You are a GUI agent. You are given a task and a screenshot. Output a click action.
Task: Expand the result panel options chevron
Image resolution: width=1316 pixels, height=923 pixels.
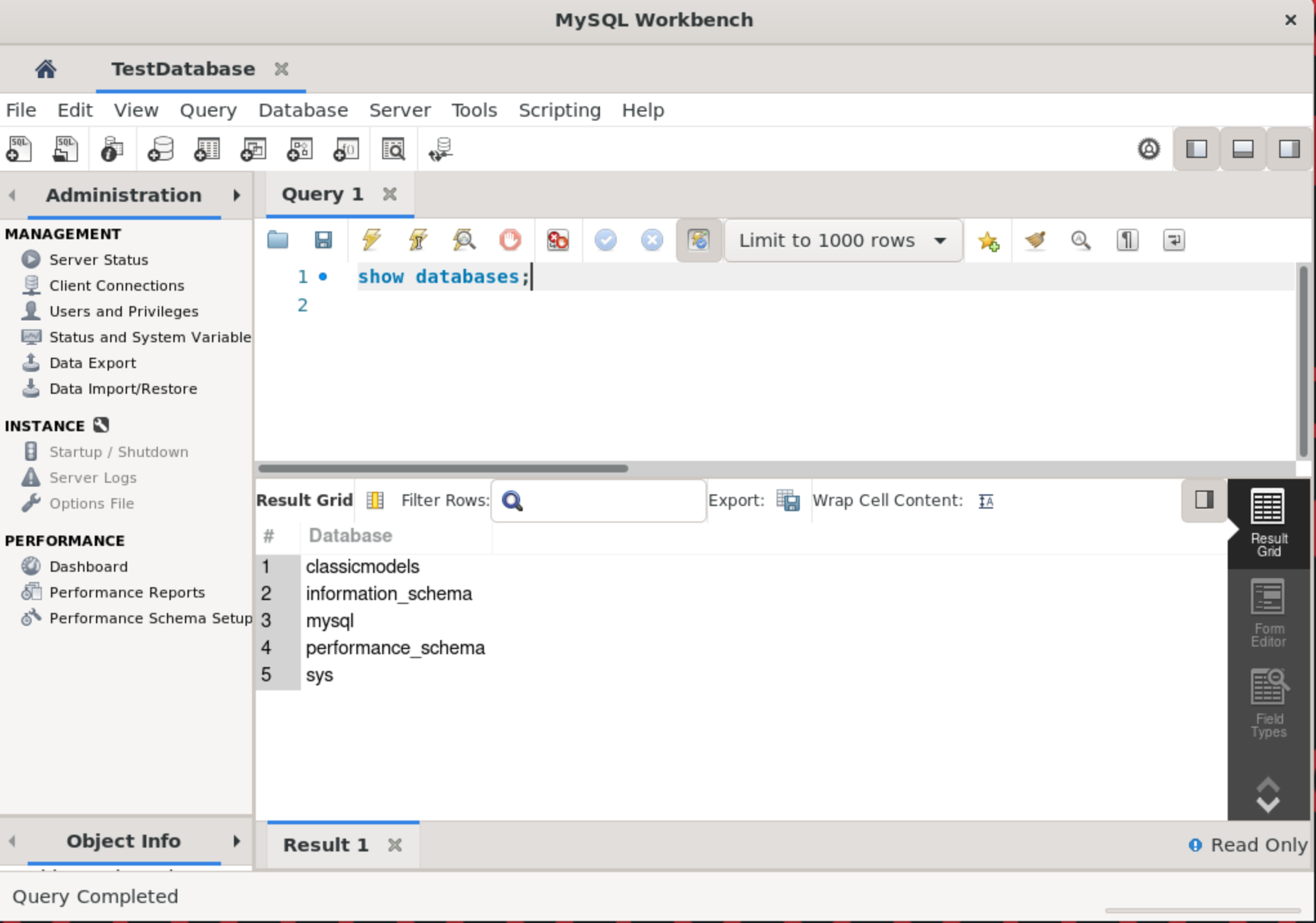click(x=1268, y=795)
